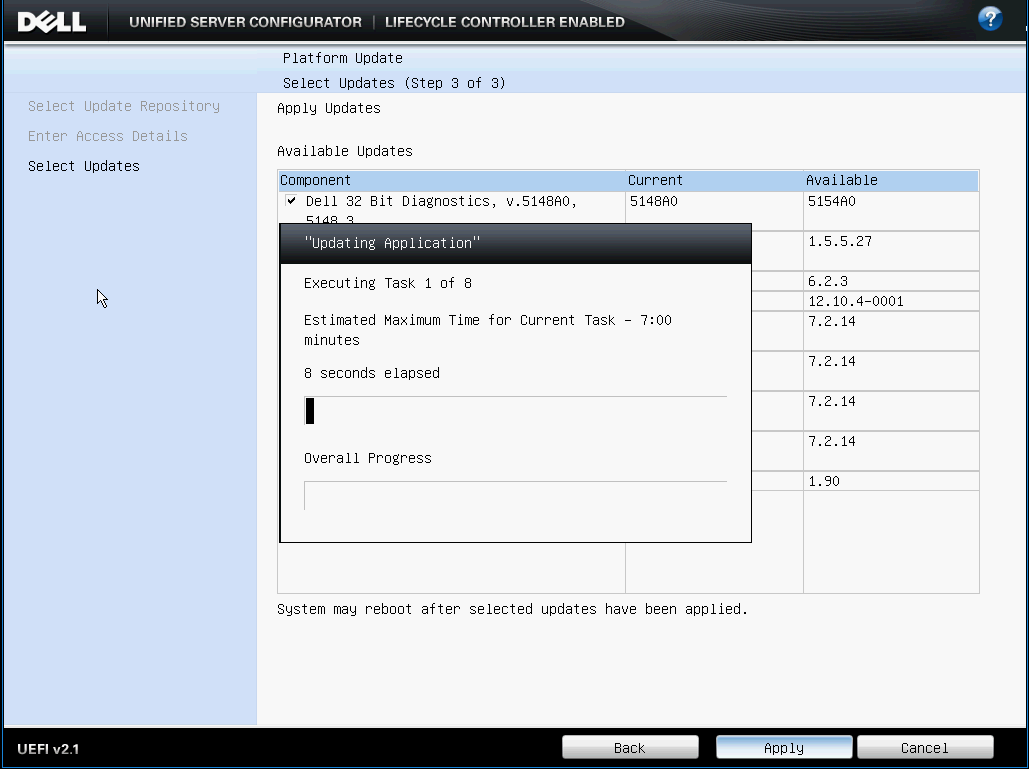Image resolution: width=1029 pixels, height=769 pixels.
Task: Click the Estimated Maximum Time message
Action: (x=488, y=330)
